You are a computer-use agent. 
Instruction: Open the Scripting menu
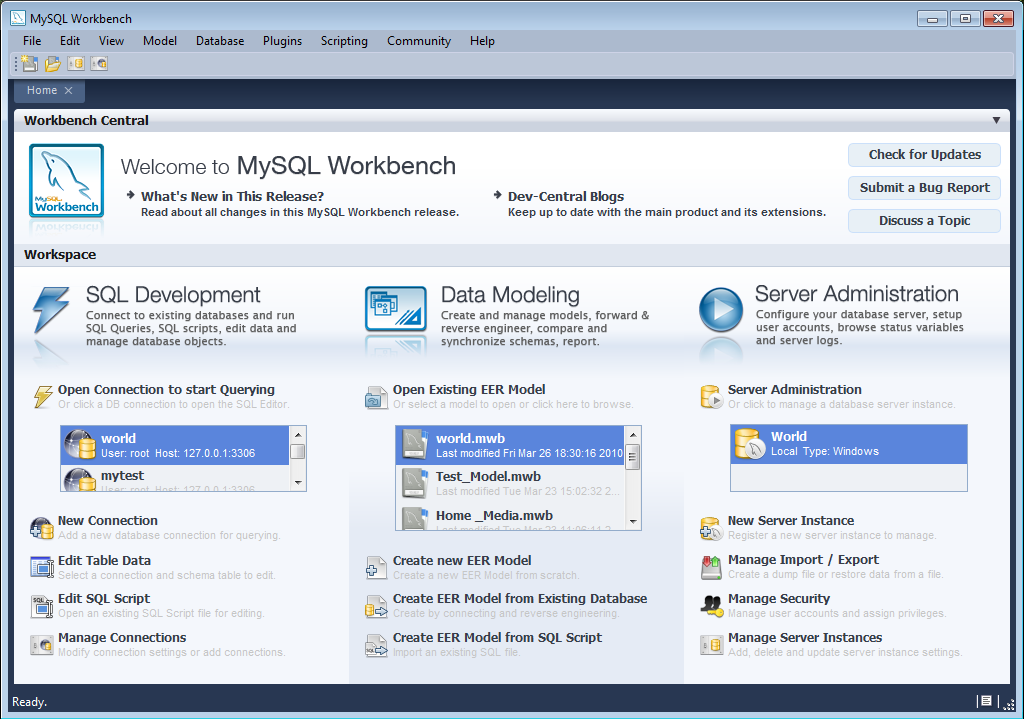[344, 41]
